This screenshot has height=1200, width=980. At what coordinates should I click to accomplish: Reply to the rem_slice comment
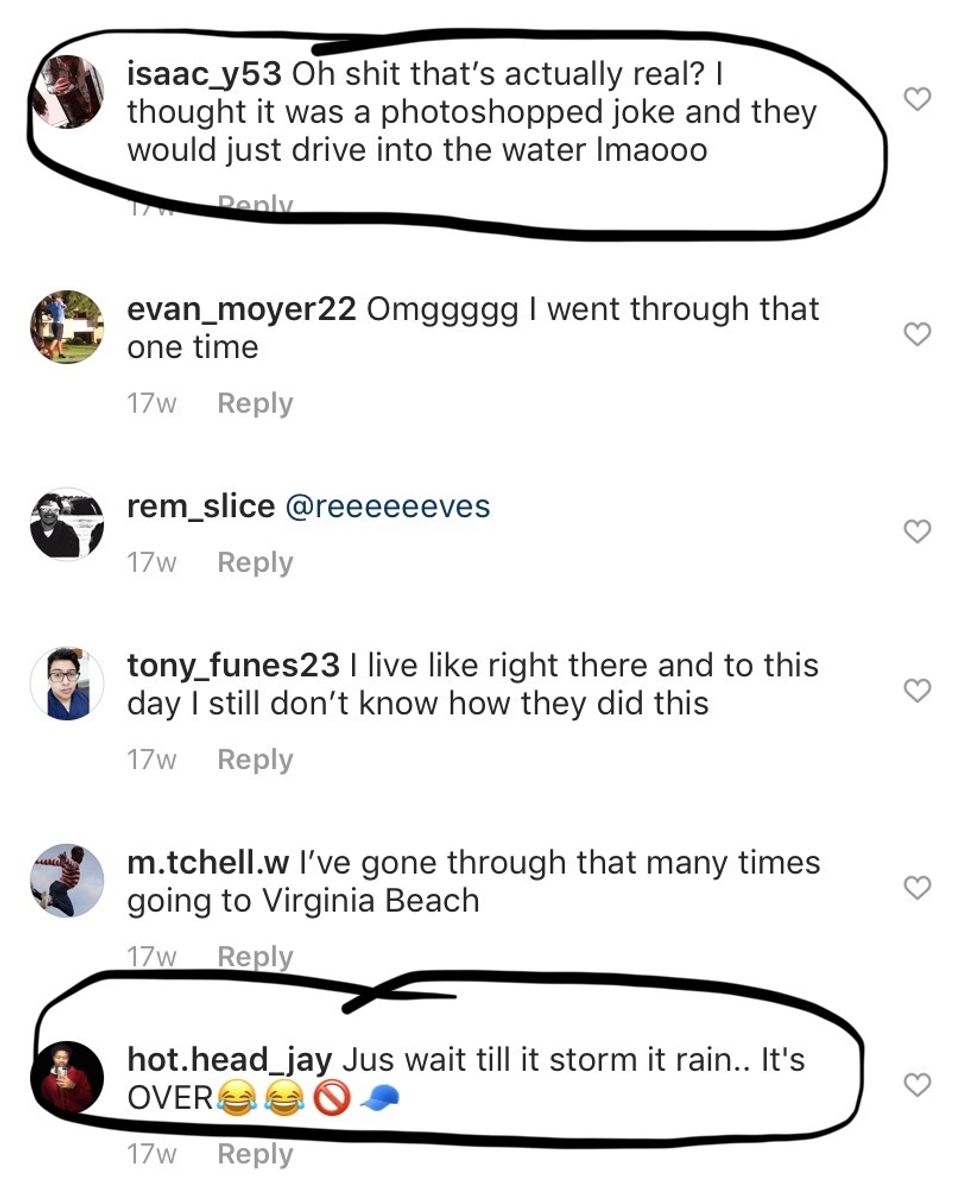255,563
